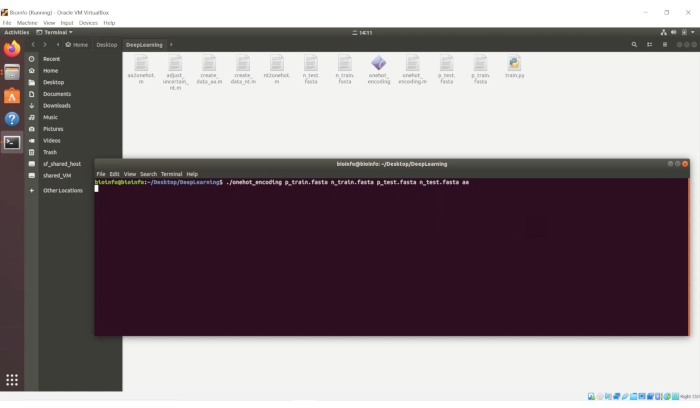Expand the system menu arrow in top bar

(692, 32)
